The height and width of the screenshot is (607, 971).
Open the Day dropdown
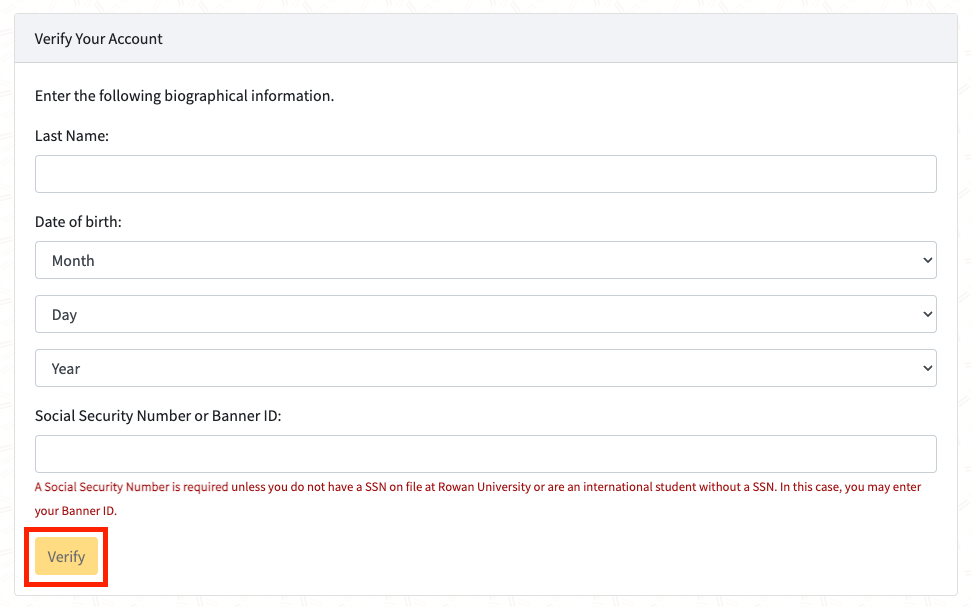pos(485,314)
